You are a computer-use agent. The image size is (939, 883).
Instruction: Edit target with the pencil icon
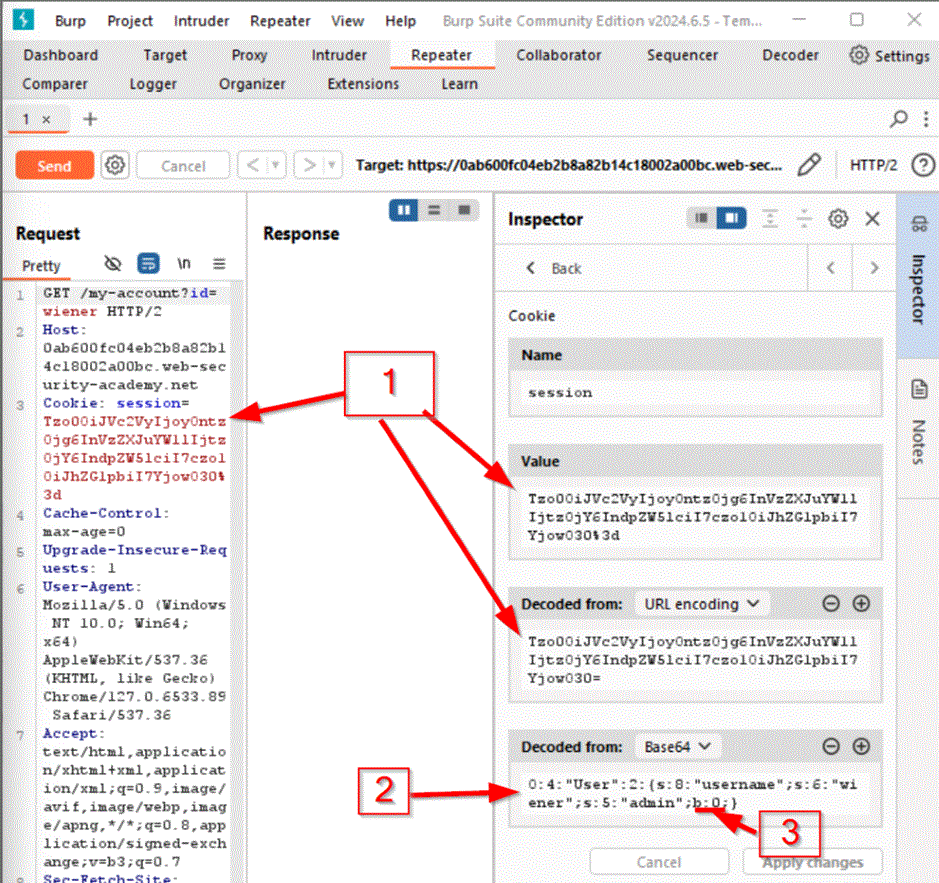809,164
